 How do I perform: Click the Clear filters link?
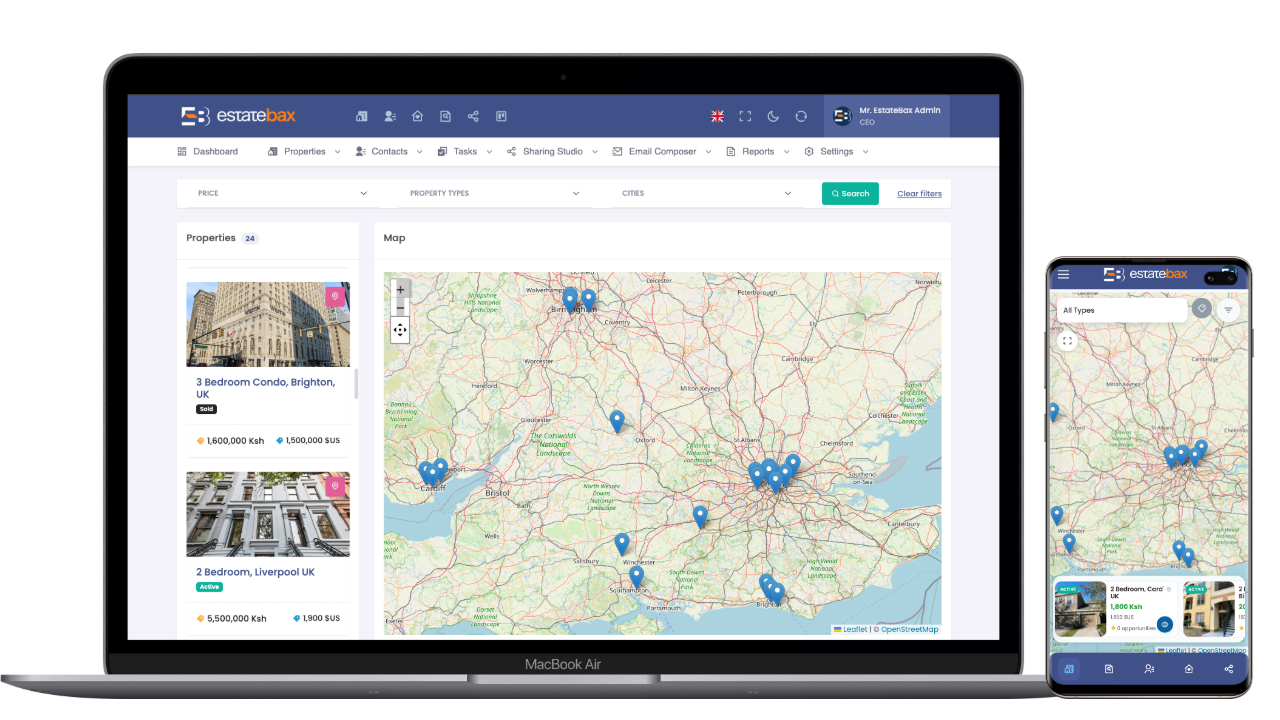(919, 193)
